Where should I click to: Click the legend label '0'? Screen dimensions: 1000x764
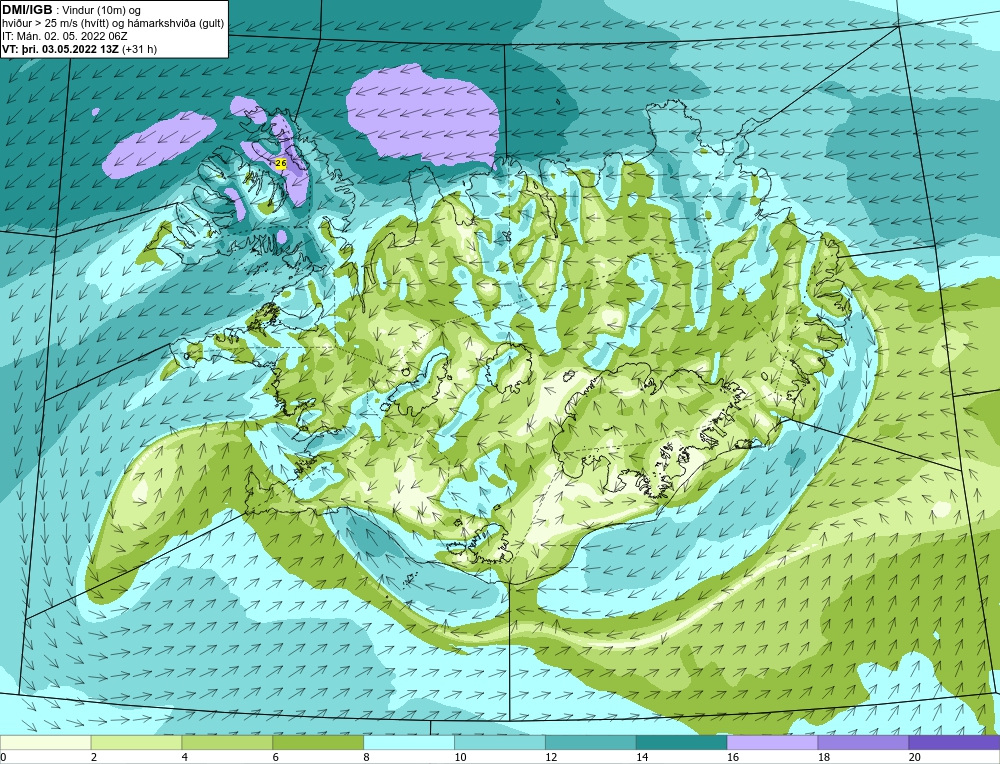point(3,757)
